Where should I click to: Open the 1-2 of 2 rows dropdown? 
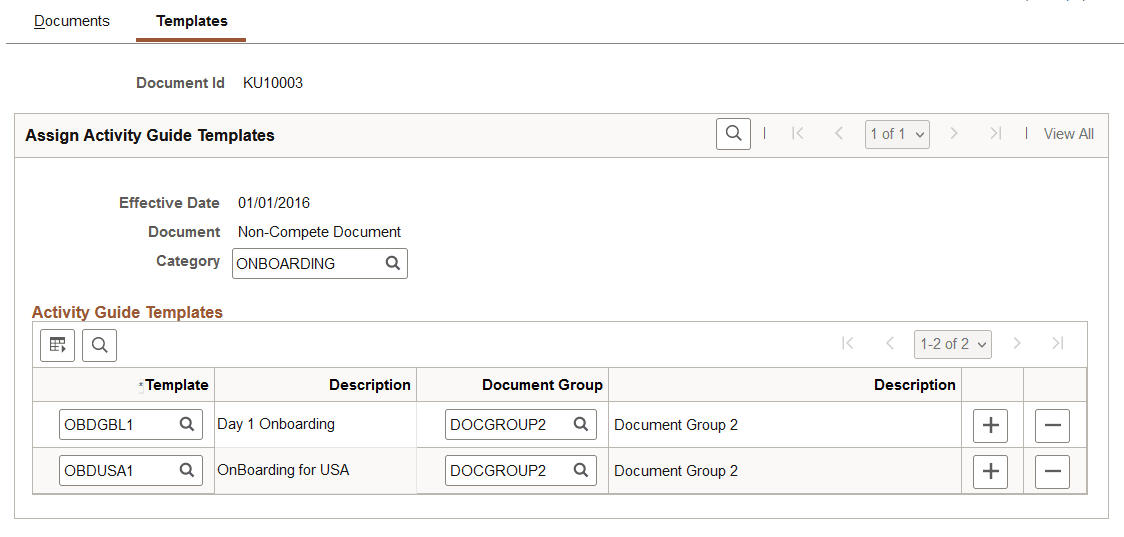pyautogui.click(x=952, y=344)
